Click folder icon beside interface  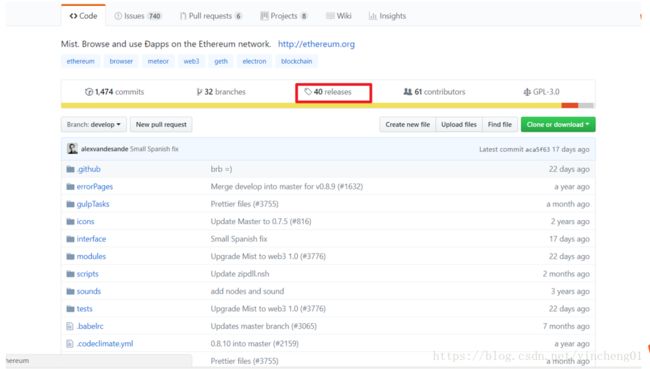(70, 239)
